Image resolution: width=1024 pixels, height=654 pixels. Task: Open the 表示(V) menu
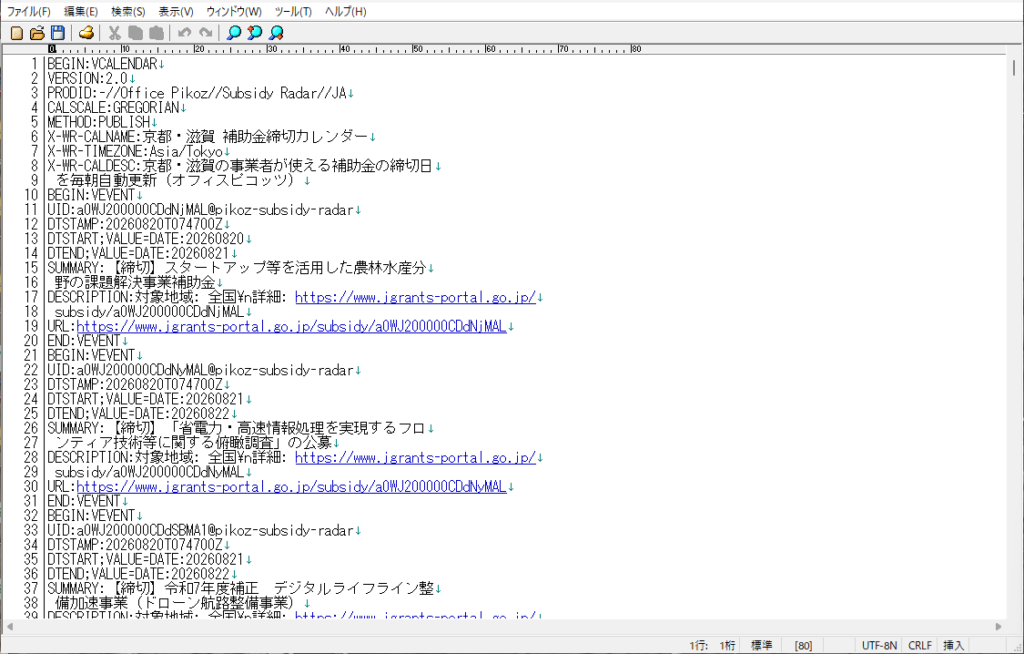[176, 12]
